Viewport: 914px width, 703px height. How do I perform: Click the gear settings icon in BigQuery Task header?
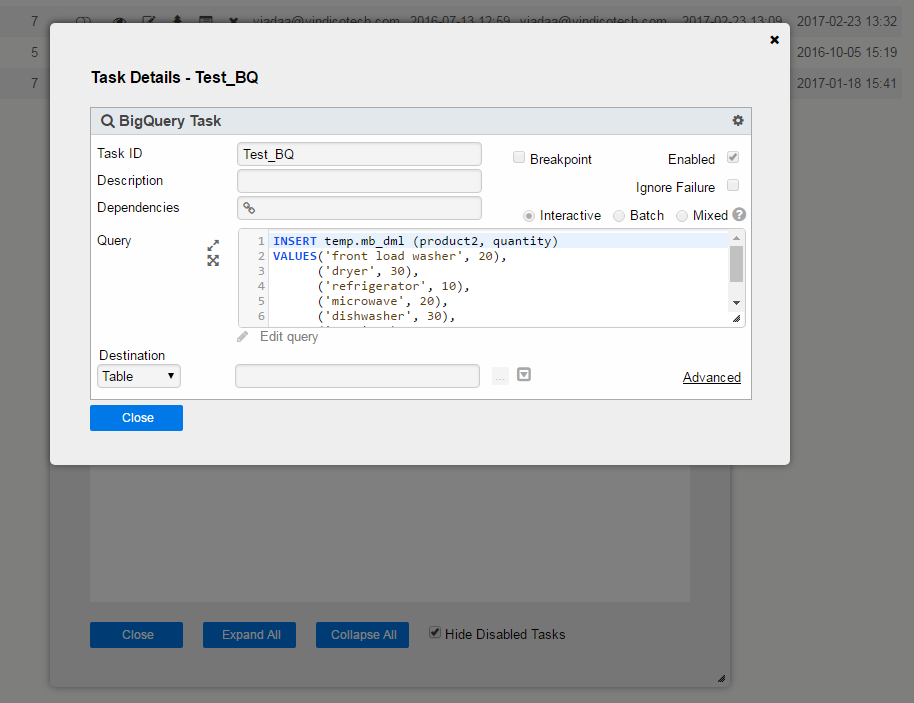pos(738,121)
